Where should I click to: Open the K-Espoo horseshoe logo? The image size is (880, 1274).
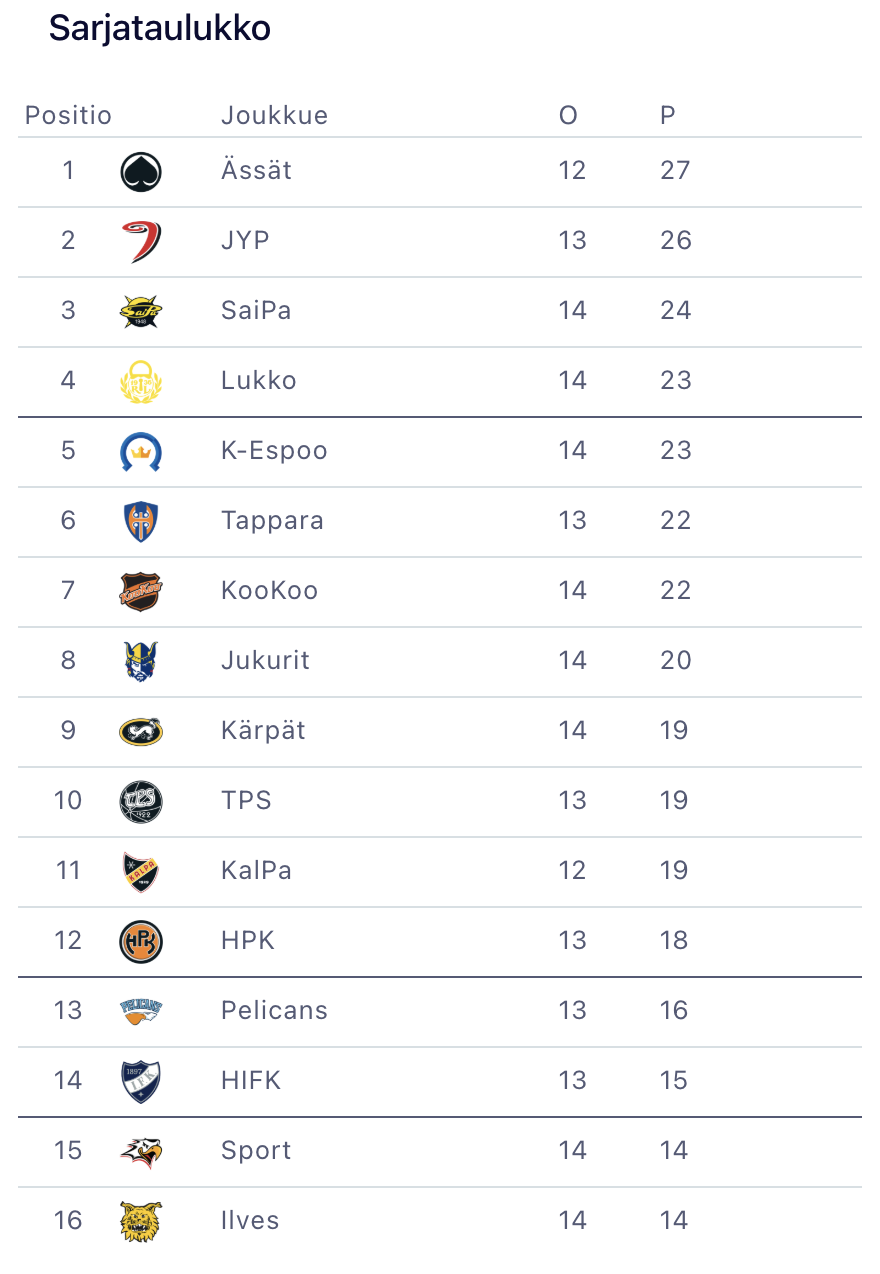click(x=141, y=451)
